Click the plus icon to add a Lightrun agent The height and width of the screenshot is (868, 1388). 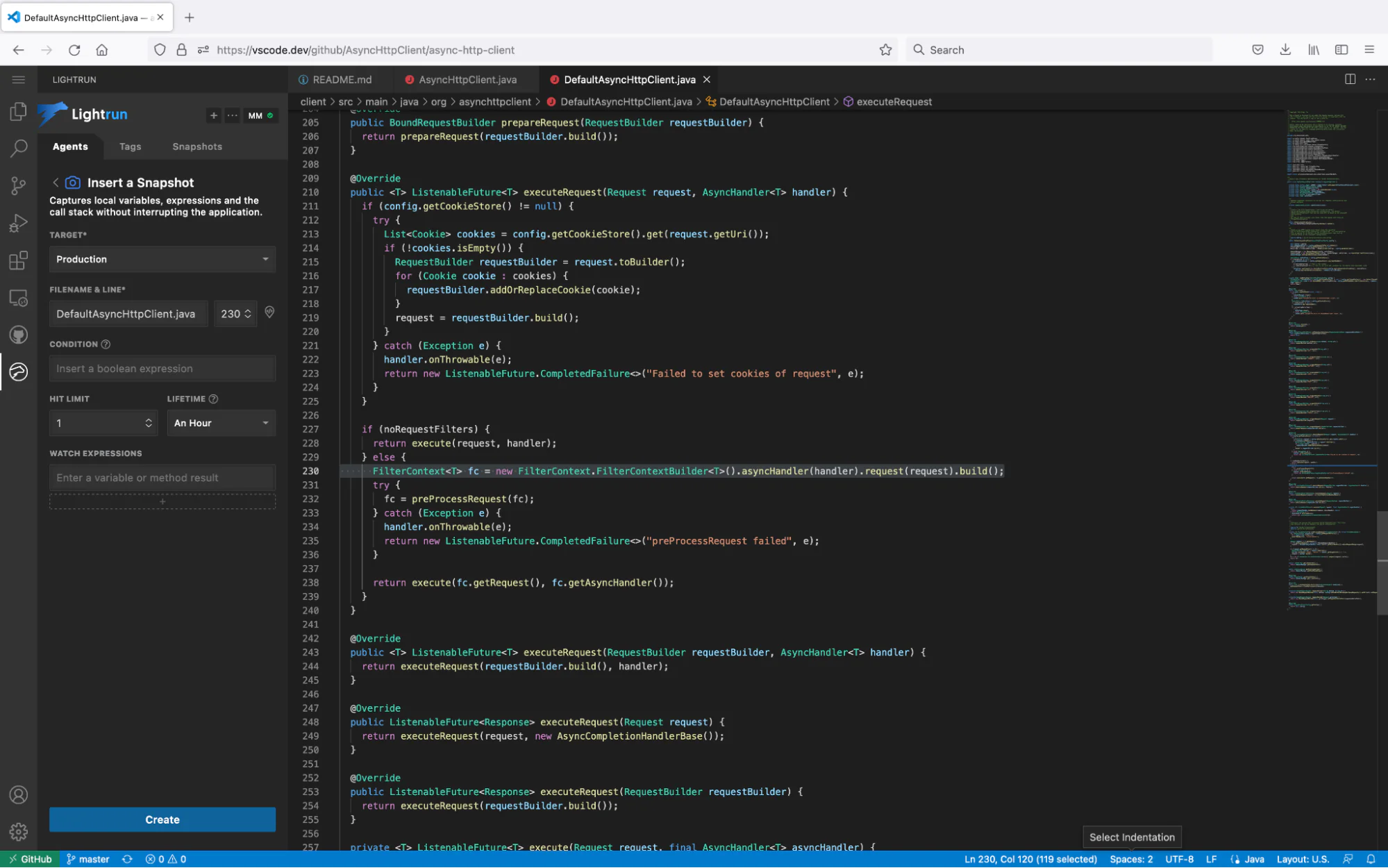pos(214,115)
